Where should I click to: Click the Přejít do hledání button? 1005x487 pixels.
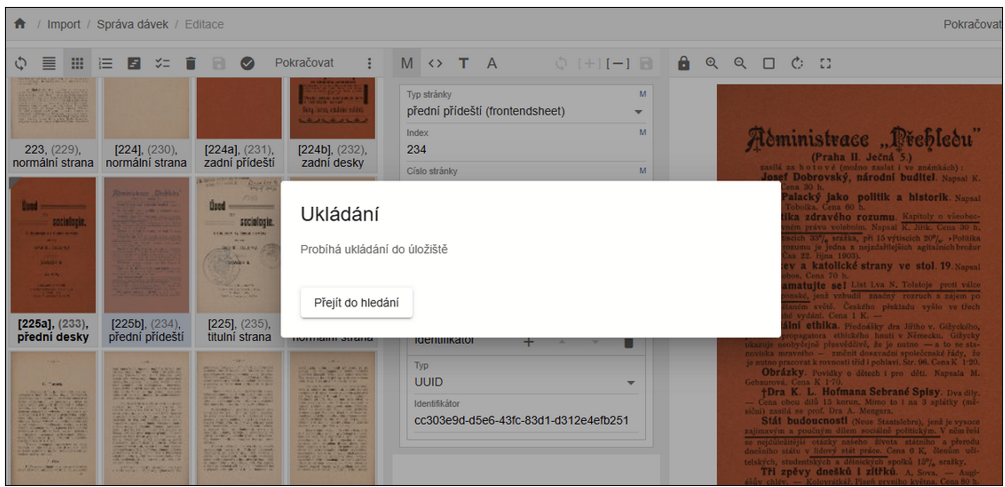pyautogui.click(x=357, y=302)
